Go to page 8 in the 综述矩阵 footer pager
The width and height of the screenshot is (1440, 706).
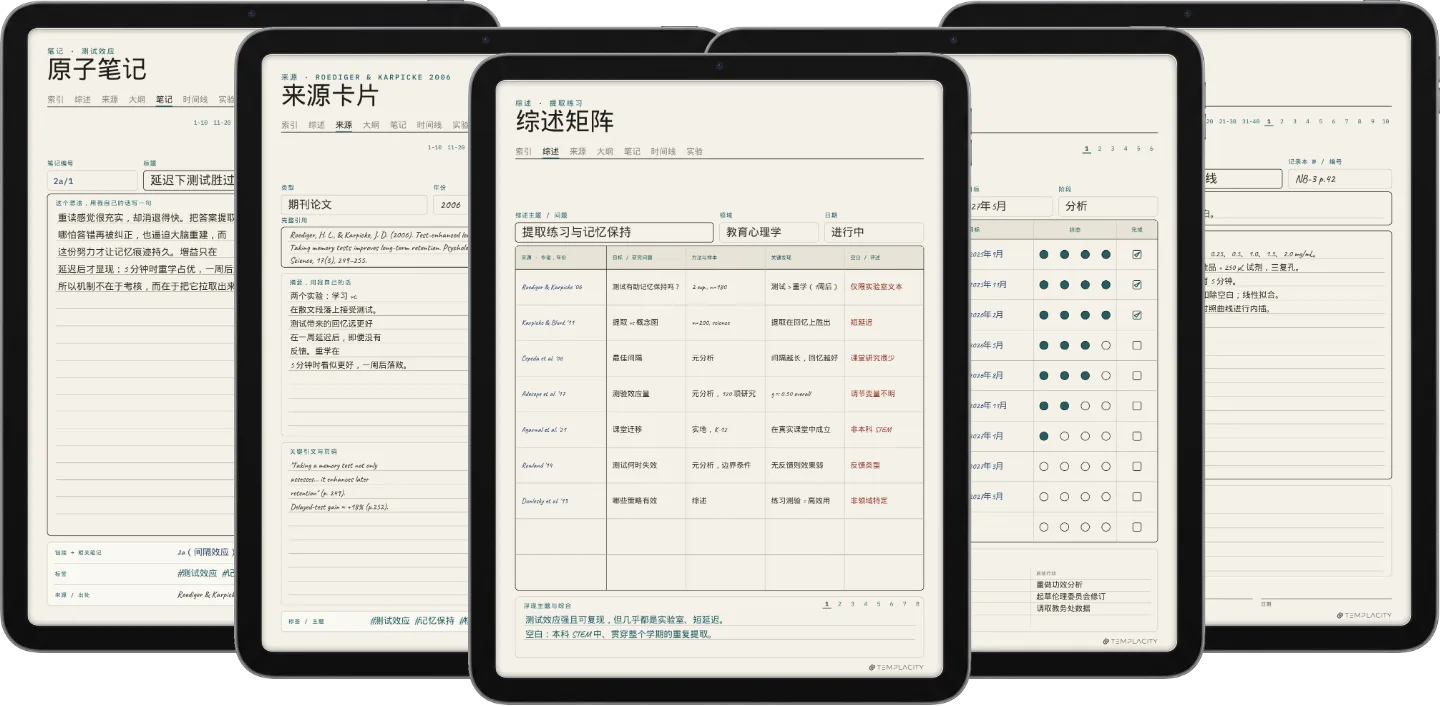(917, 604)
